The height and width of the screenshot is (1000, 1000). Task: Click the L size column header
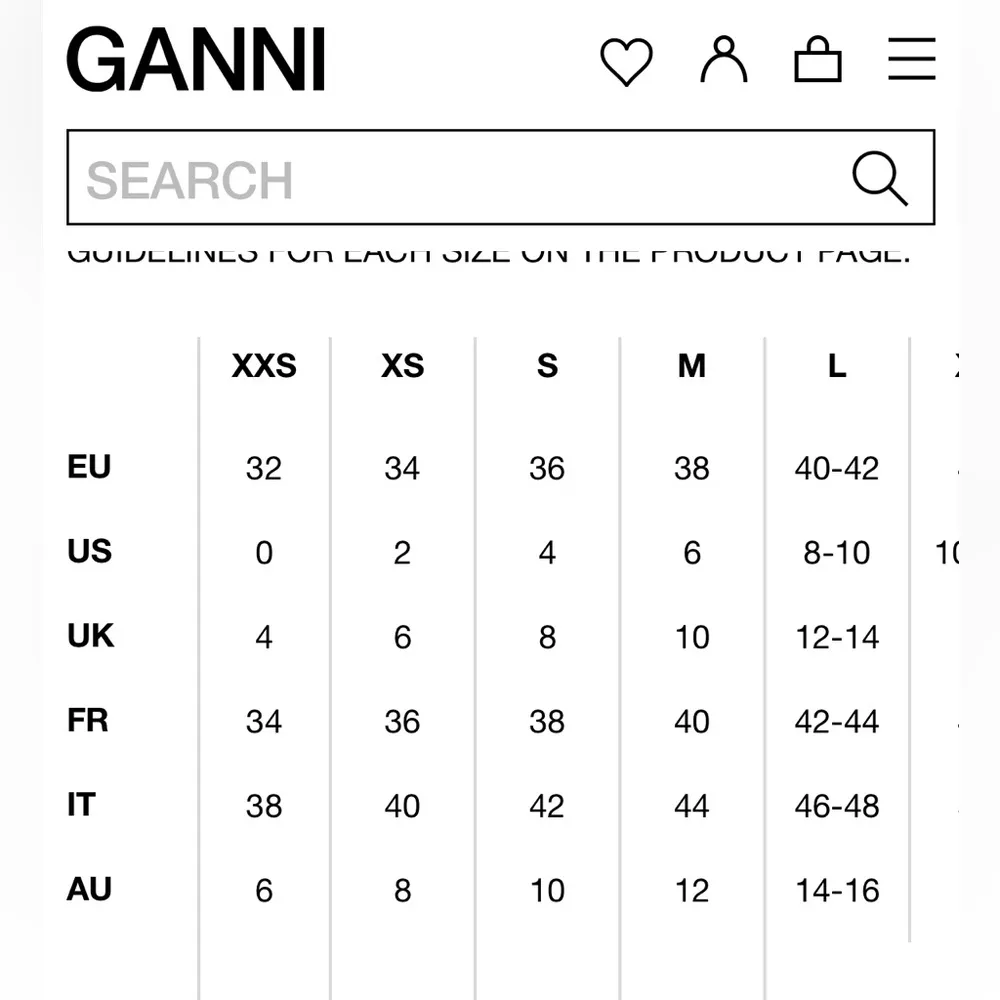(837, 367)
